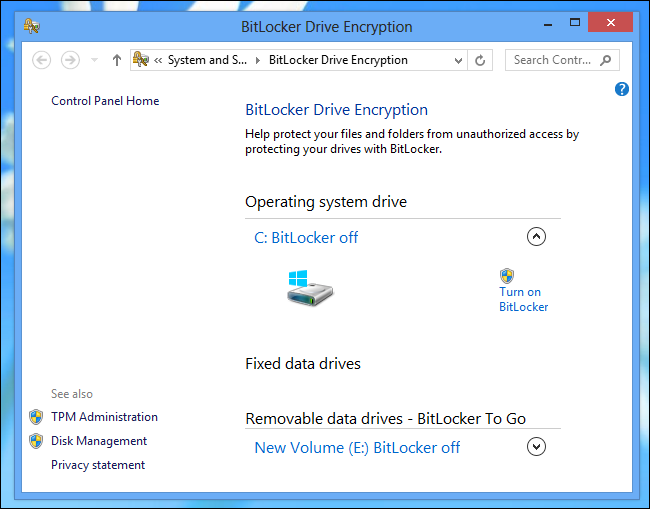This screenshot has width=650, height=509.
Task: Go up one level with Up arrow
Action: (117, 60)
